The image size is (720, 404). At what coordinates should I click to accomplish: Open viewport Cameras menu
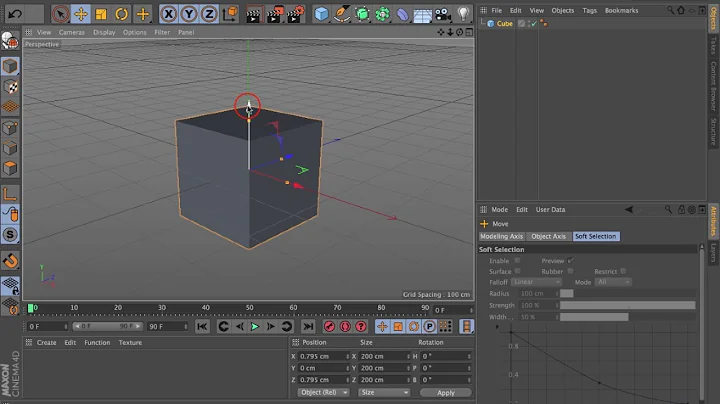(x=72, y=32)
